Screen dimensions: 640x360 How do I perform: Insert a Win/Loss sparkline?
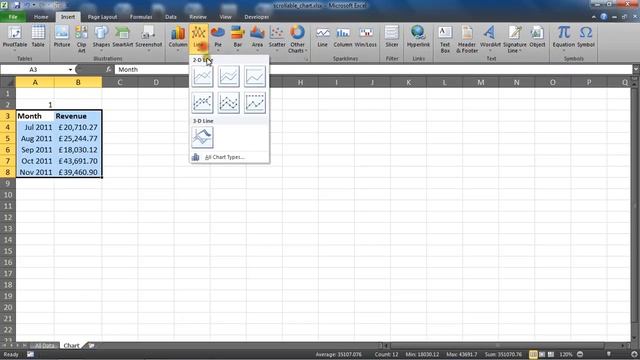[366, 37]
